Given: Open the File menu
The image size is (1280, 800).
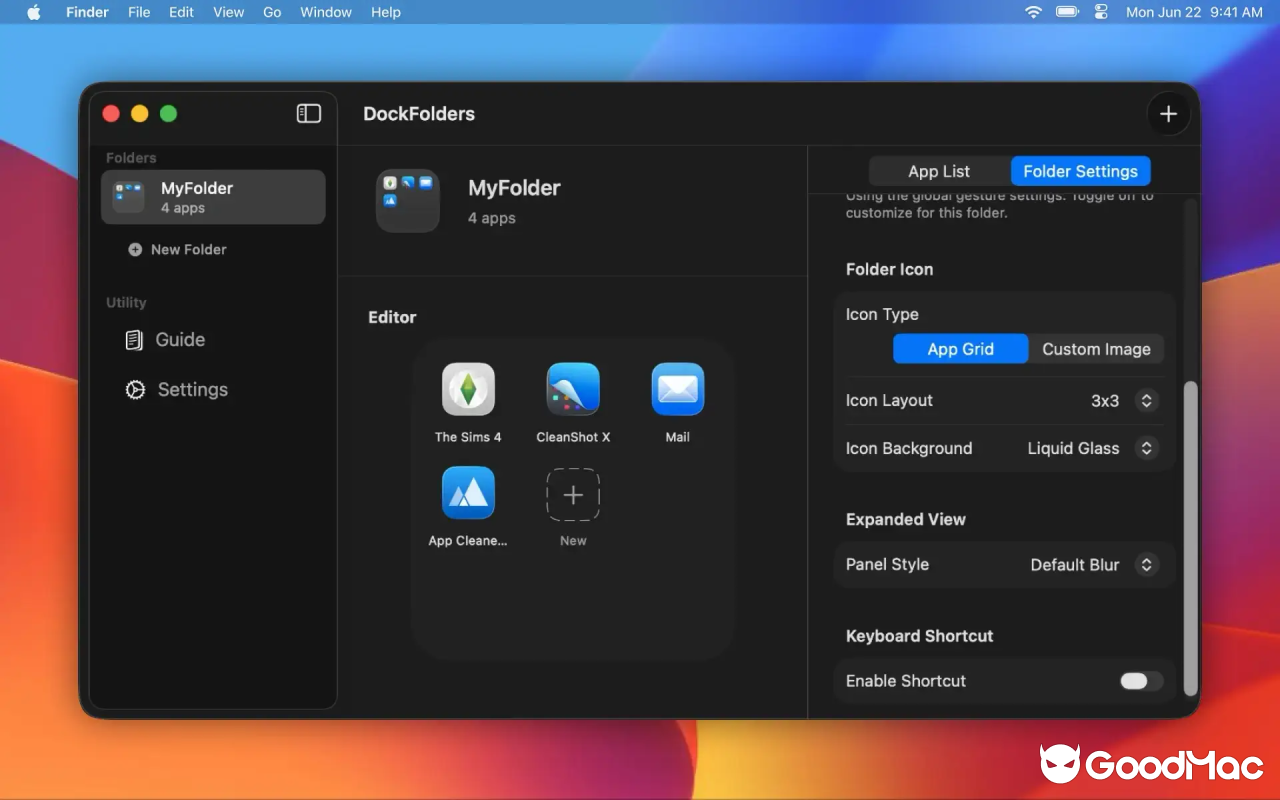Looking at the screenshot, I should 139,12.
